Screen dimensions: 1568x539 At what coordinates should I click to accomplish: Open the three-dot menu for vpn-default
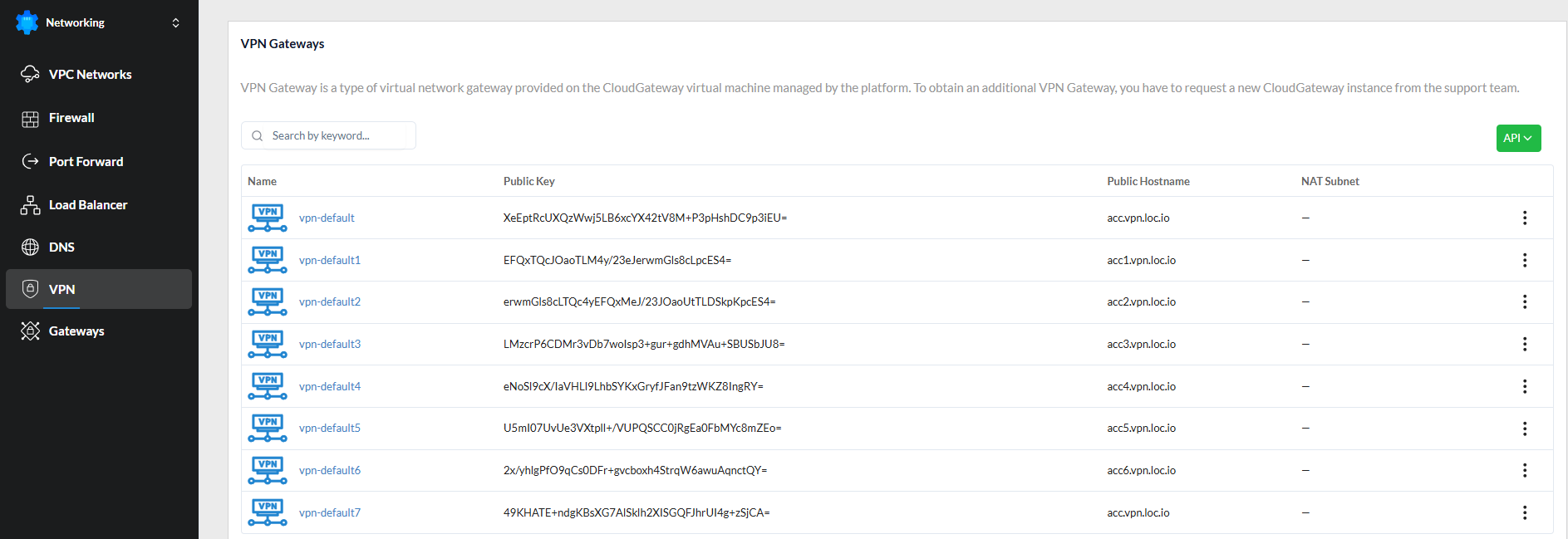(x=1524, y=218)
